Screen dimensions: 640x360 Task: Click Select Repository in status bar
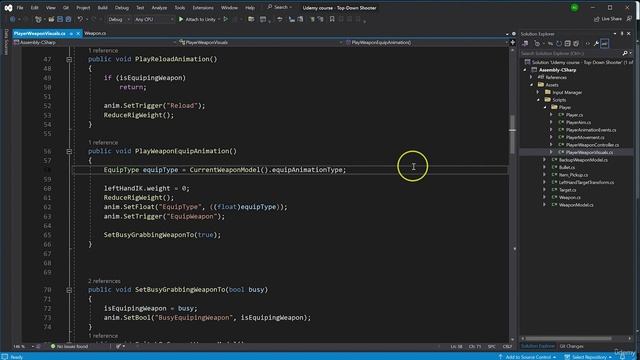588,357
